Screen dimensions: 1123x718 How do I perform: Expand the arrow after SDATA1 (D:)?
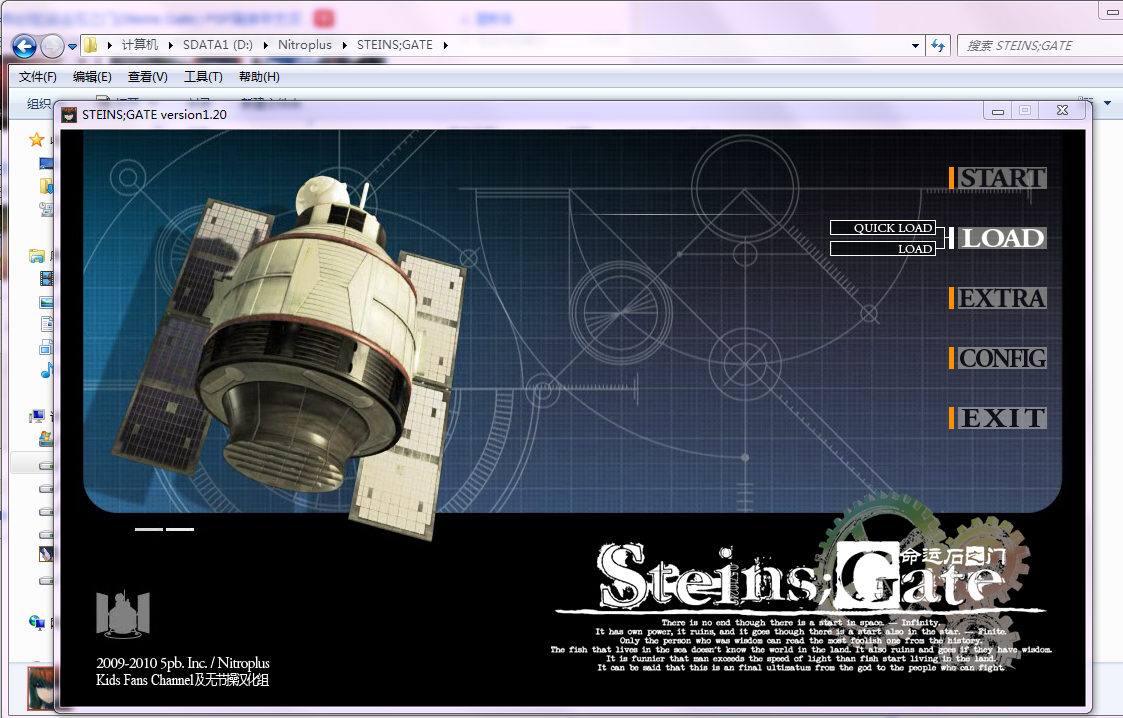click(x=266, y=45)
